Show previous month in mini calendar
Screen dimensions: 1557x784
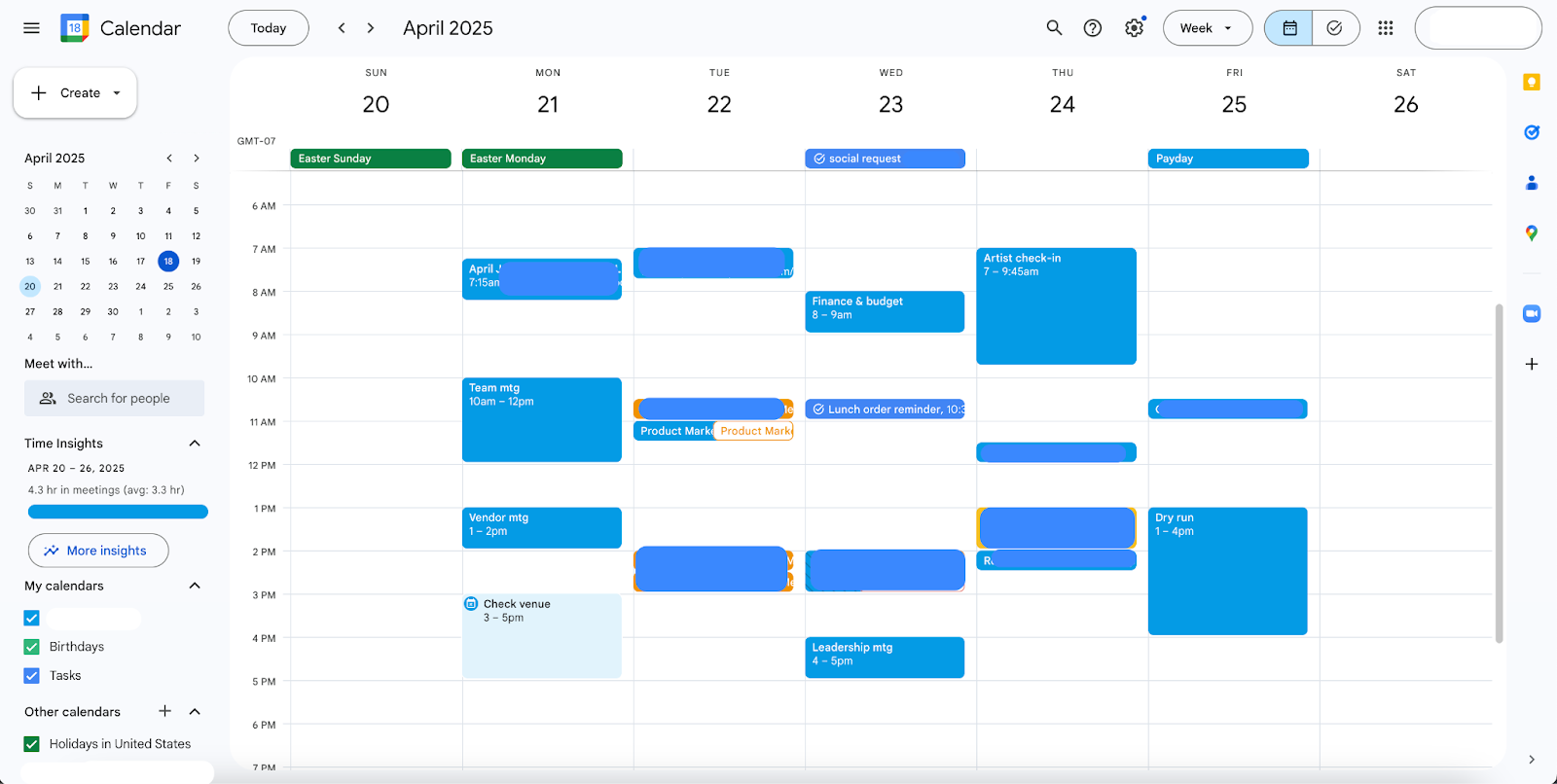tap(169, 158)
